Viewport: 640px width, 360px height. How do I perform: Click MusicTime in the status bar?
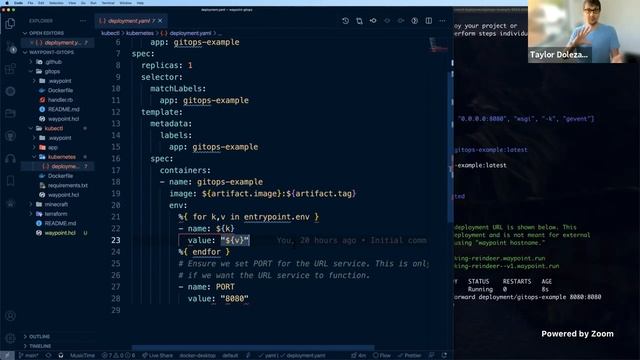coord(82,356)
